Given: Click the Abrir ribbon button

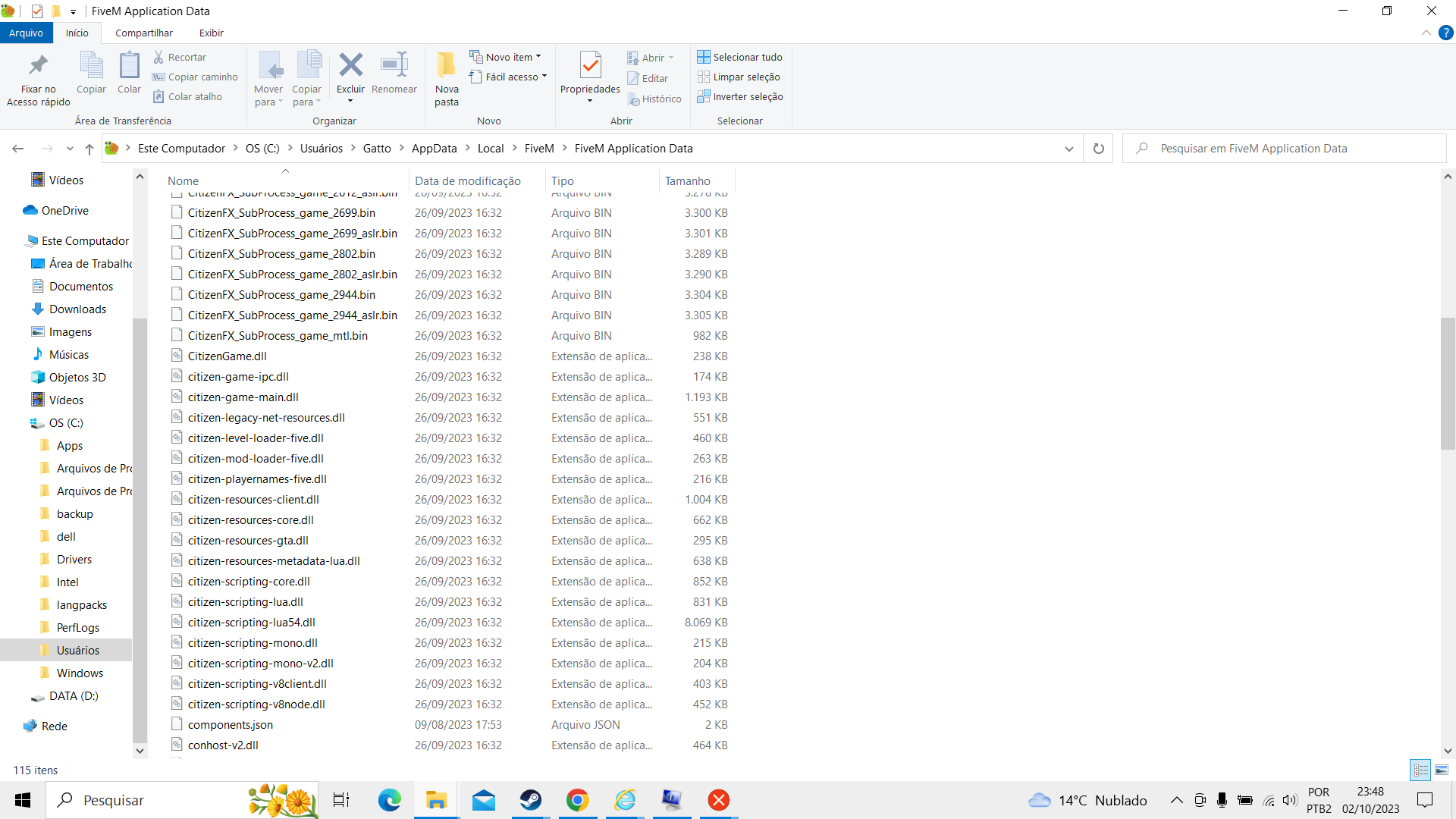Looking at the screenshot, I should pyautogui.click(x=651, y=58).
